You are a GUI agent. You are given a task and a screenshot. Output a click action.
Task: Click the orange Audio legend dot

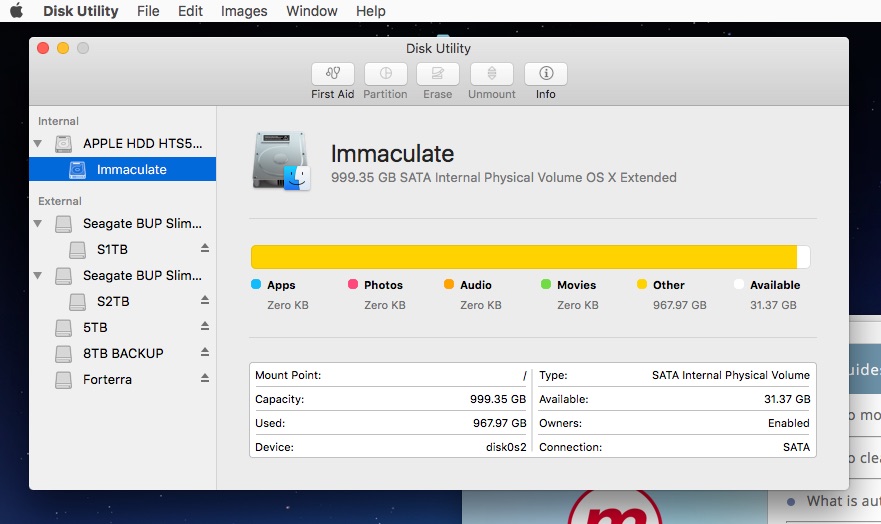449,284
